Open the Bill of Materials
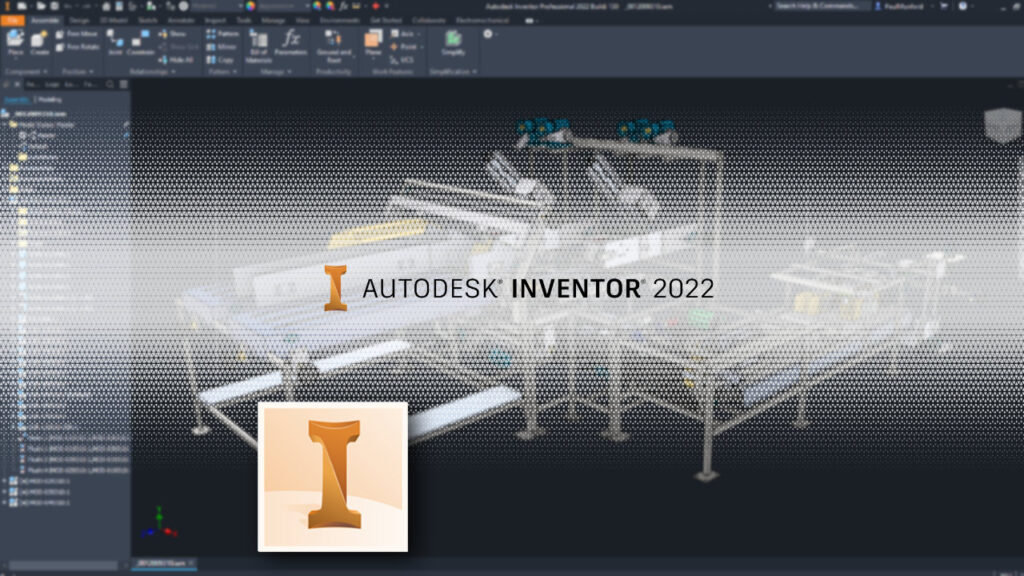Viewport: 1024px width, 576px height. 259,46
